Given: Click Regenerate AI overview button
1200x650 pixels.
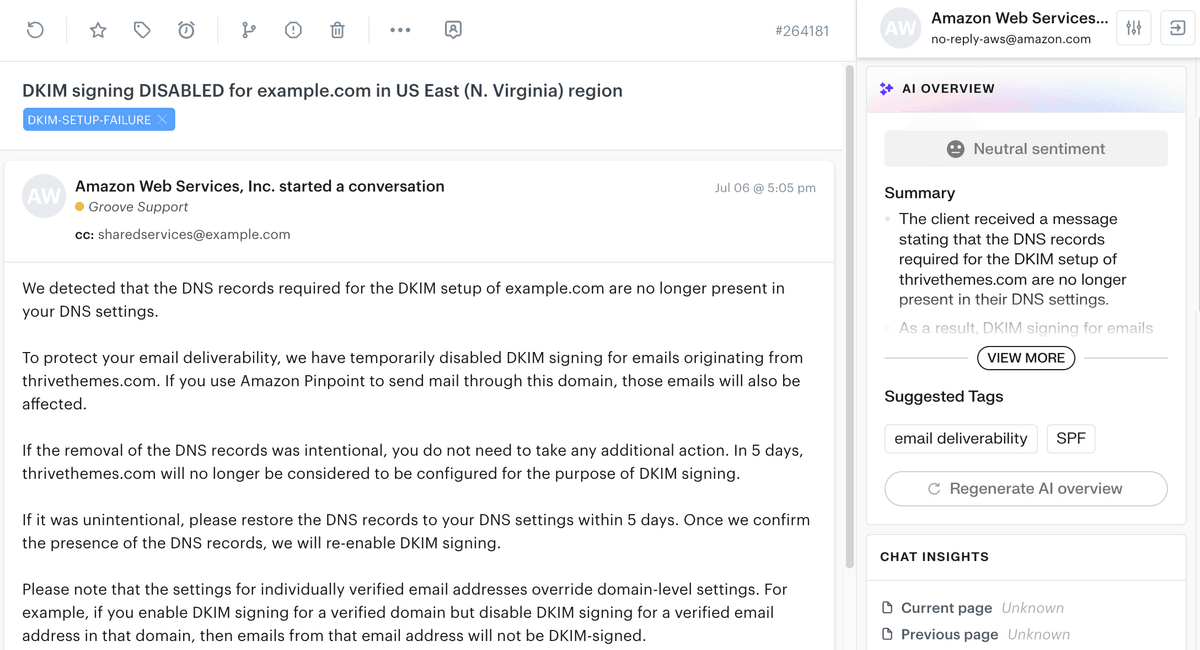Looking at the screenshot, I should pos(1026,489).
